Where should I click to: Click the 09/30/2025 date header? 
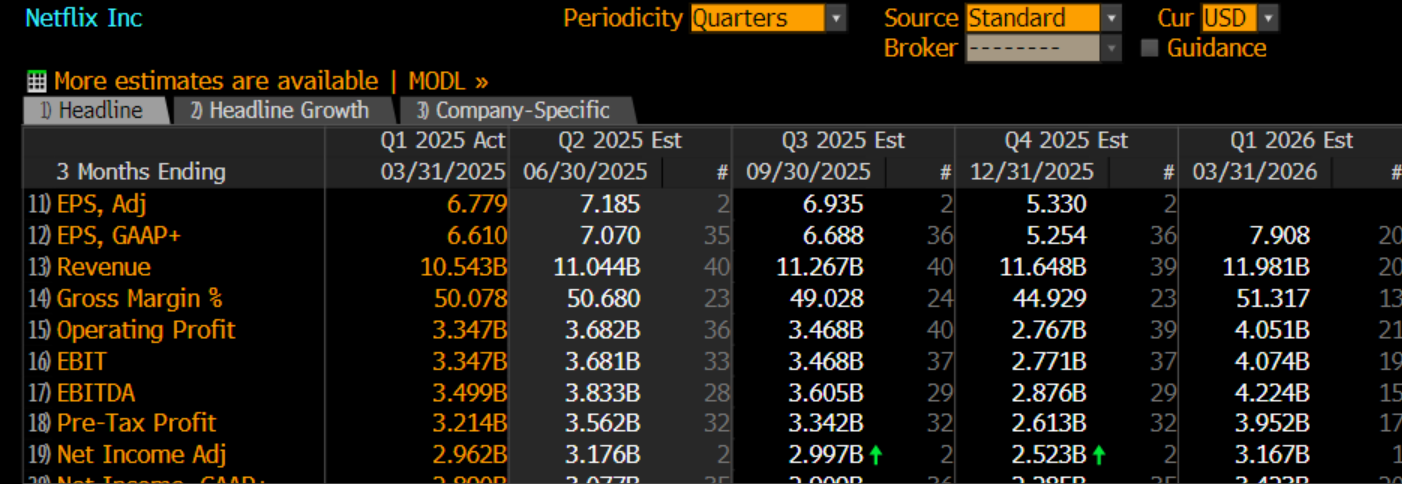tap(808, 172)
